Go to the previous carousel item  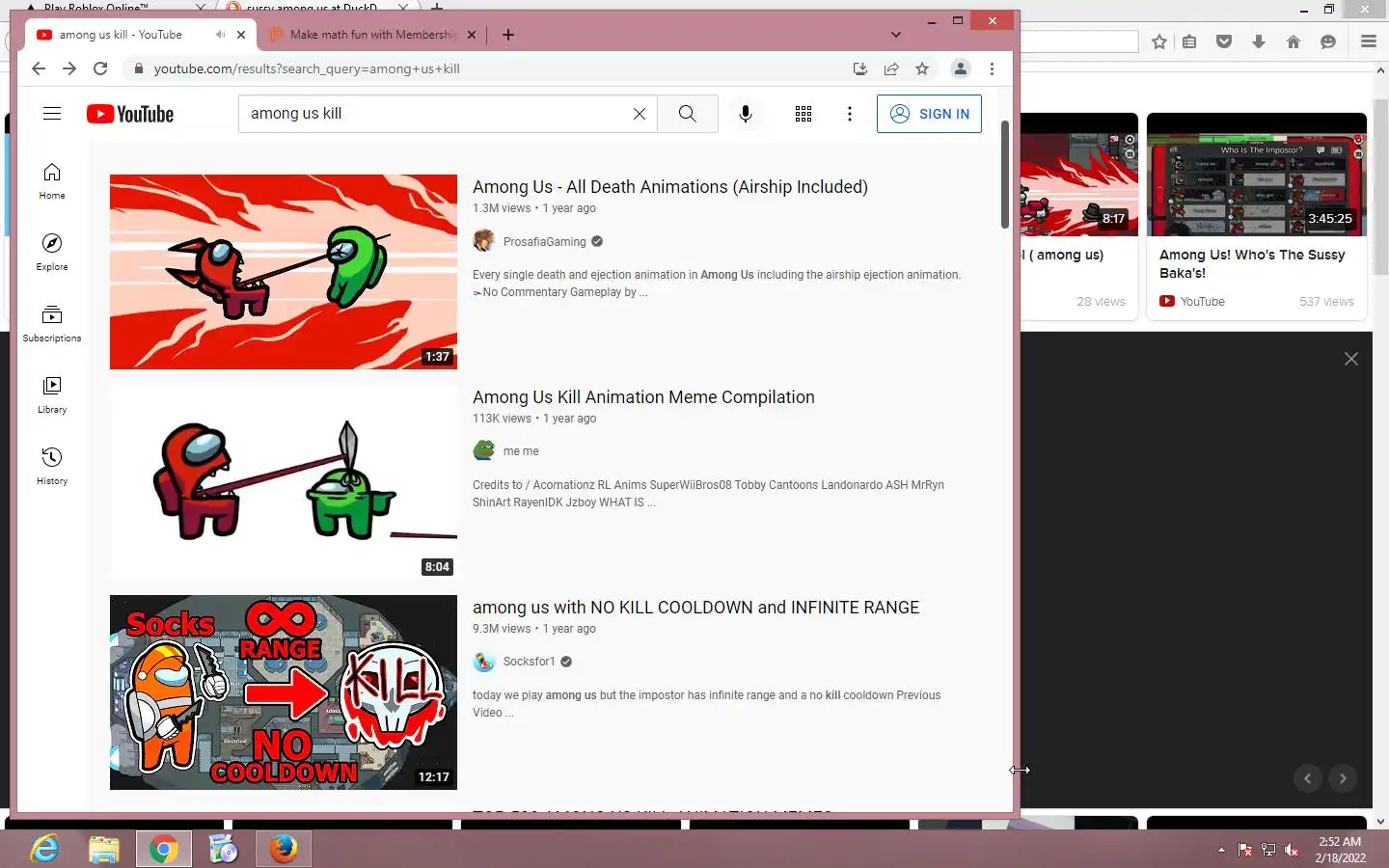[x=1307, y=778]
